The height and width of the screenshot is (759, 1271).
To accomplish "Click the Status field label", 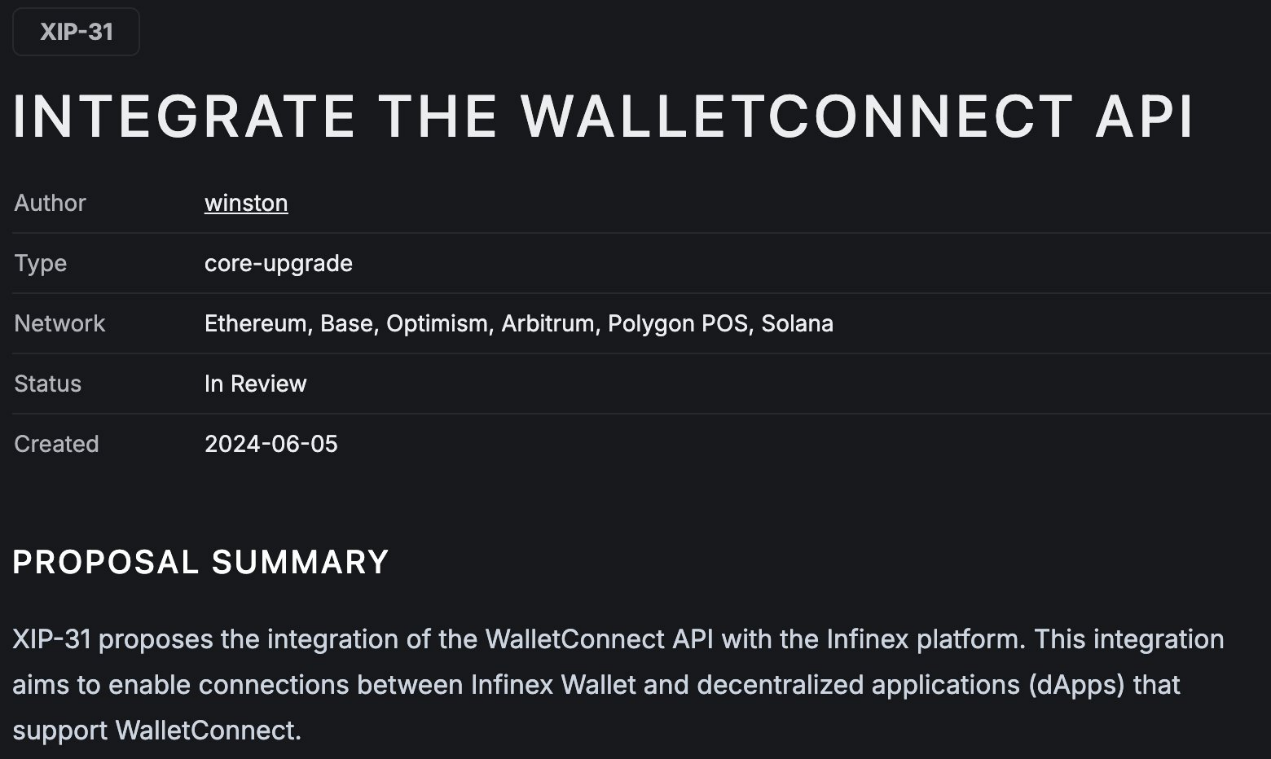I will tap(48, 383).
